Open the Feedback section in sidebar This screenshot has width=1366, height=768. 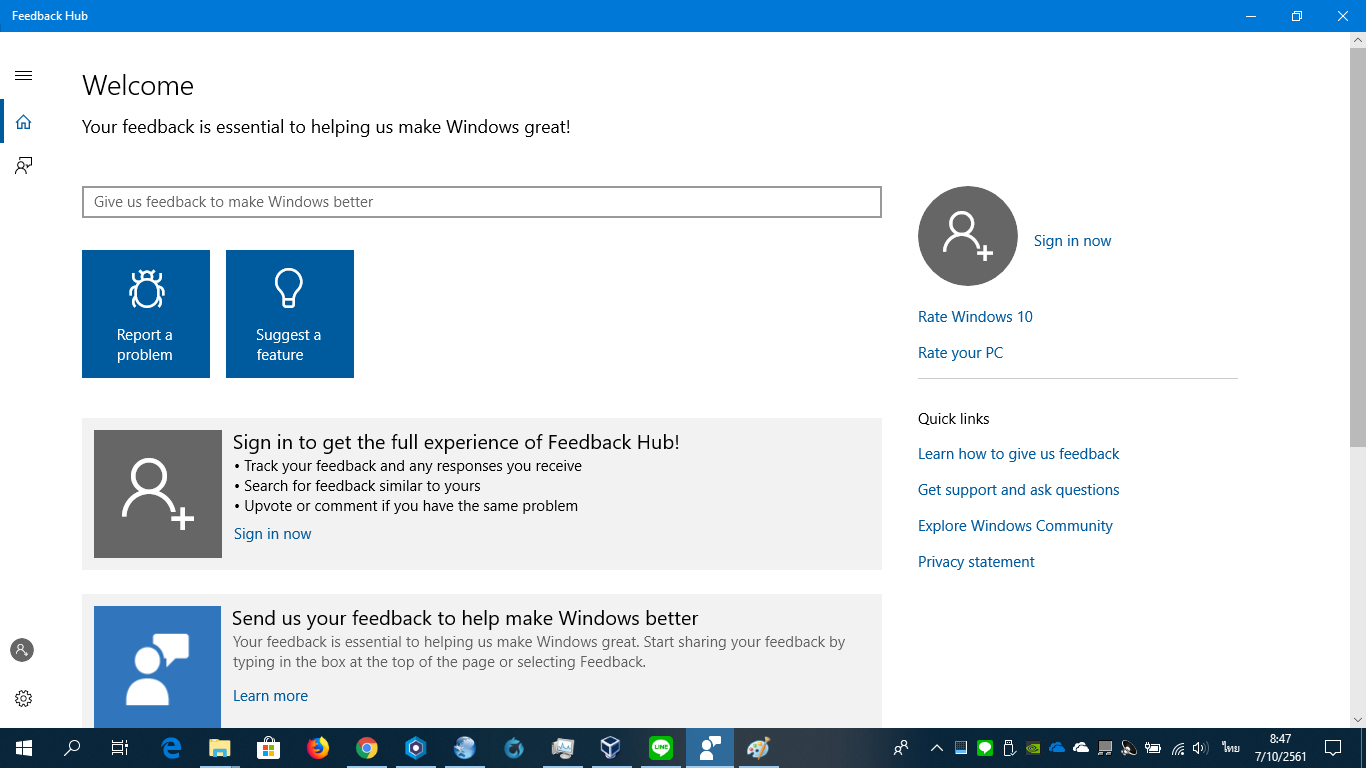(x=24, y=166)
